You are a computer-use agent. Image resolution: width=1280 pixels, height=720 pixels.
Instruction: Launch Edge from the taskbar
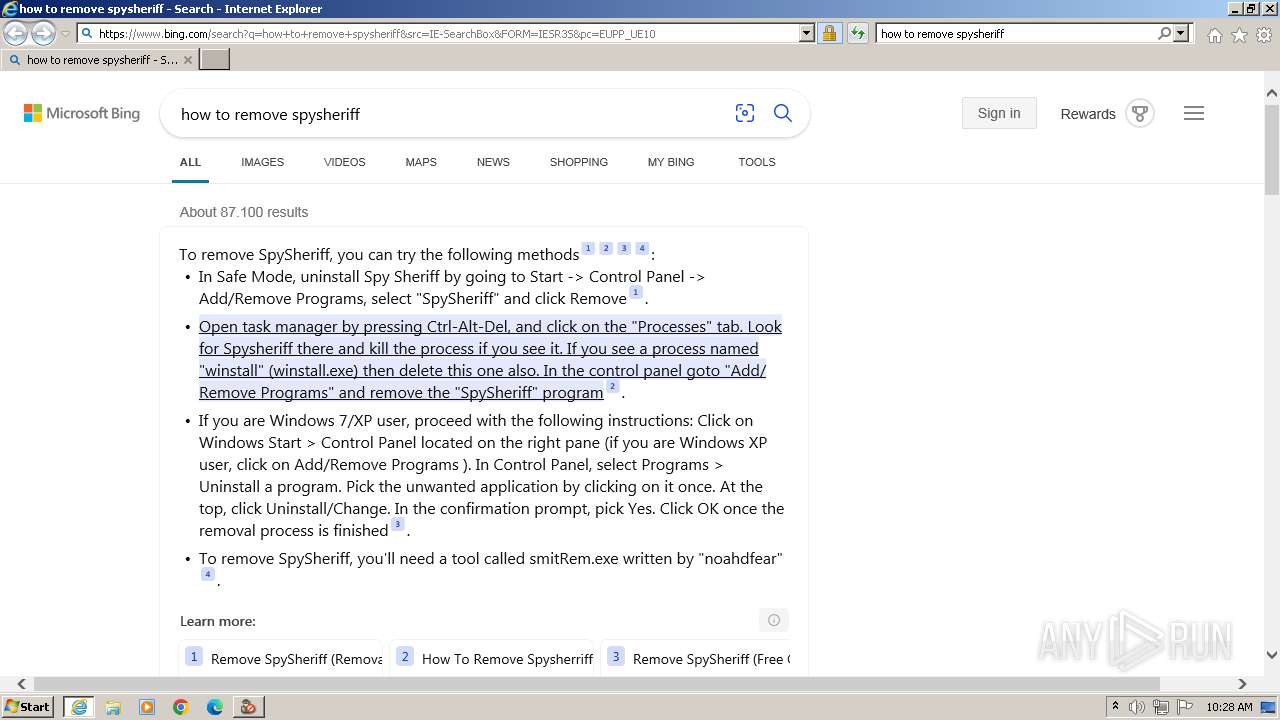(215, 707)
